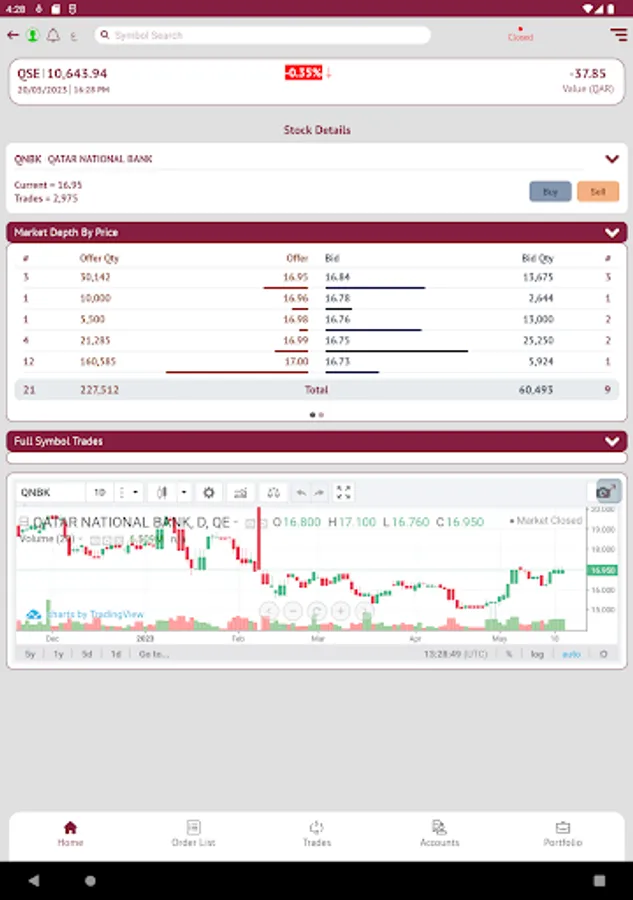Click the 13:28:49 (UTC) timezone selector

(x=455, y=654)
